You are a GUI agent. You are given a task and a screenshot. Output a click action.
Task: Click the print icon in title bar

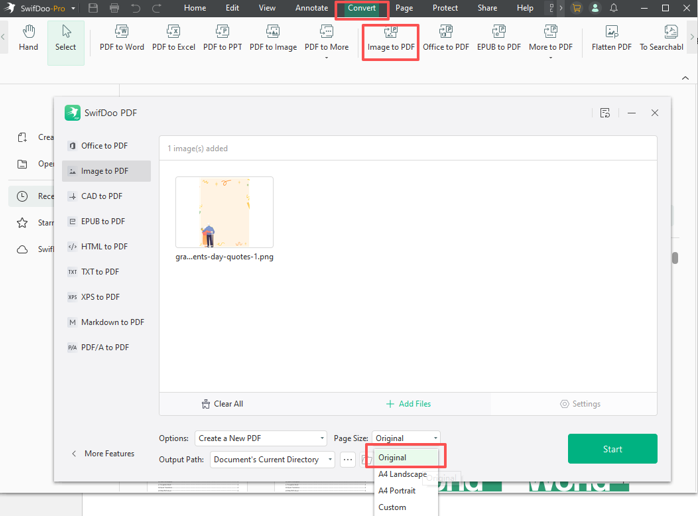click(x=115, y=8)
